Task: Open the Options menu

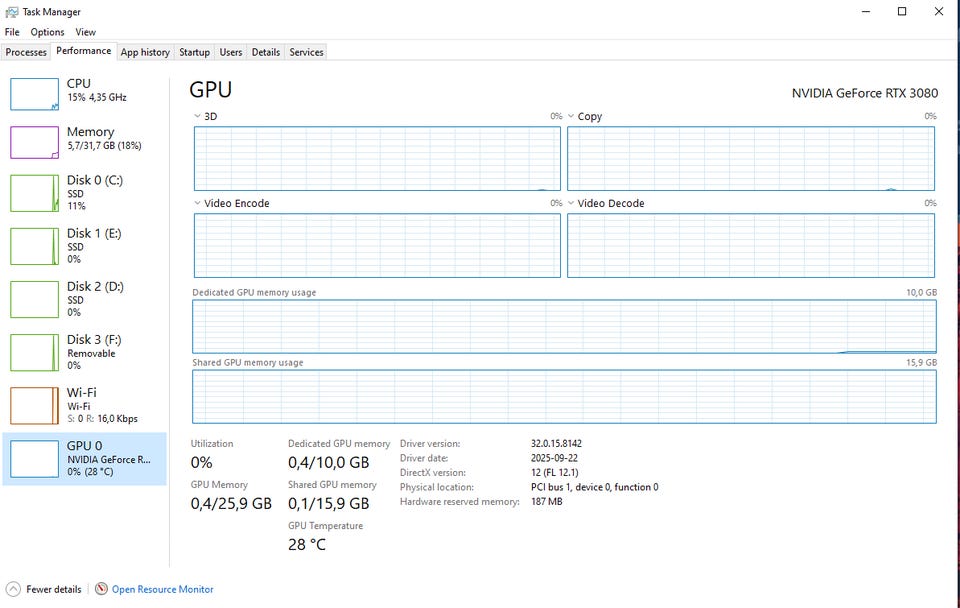Action: tap(47, 32)
